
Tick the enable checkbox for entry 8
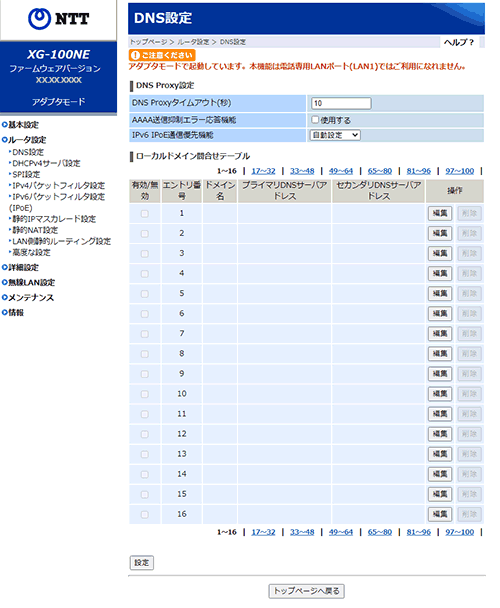click(x=145, y=354)
